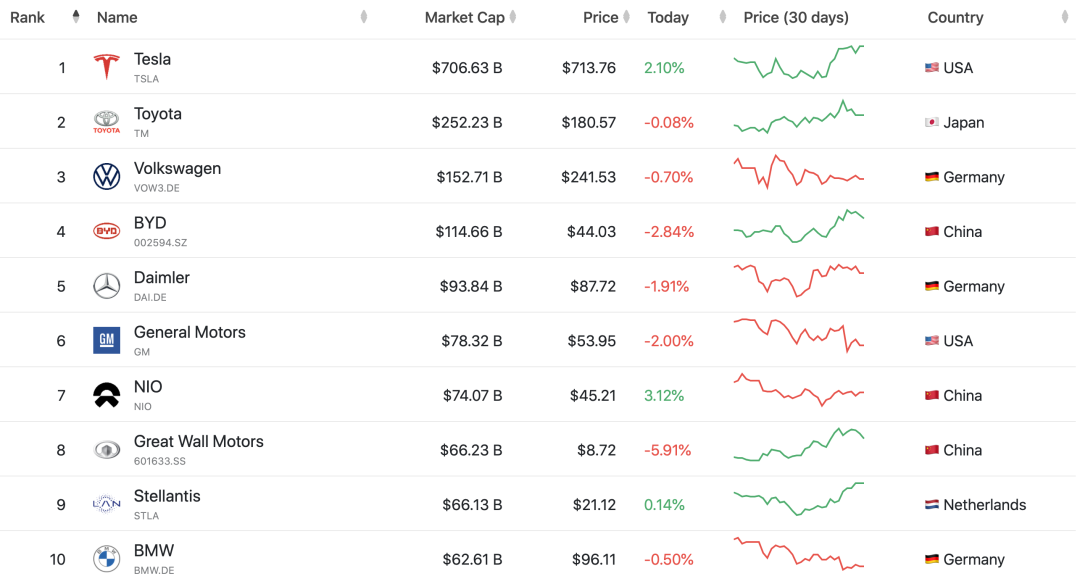Sort by Today change column arrows
Viewport: 1080px width, 584px height.
(x=723, y=17)
